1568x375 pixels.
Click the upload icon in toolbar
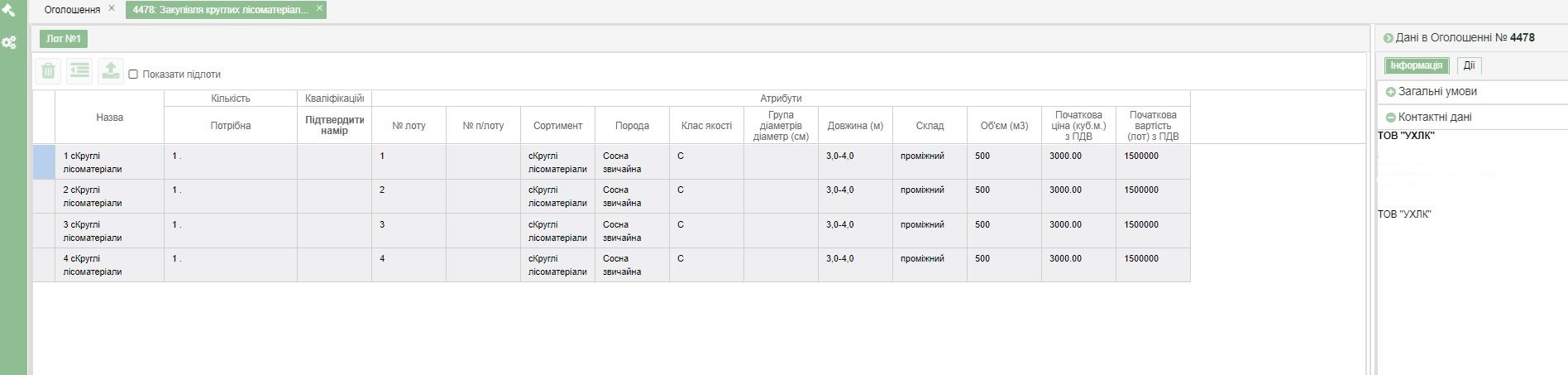(110, 72)
